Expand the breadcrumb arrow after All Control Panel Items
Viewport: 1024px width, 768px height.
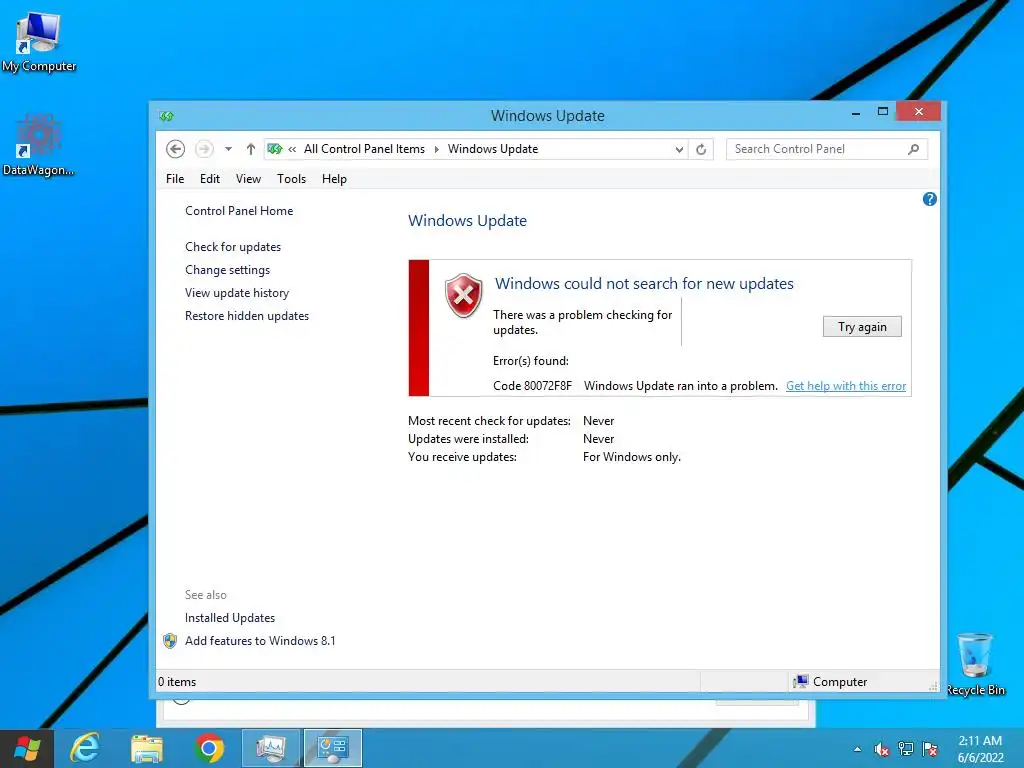[x=436, y=150]
